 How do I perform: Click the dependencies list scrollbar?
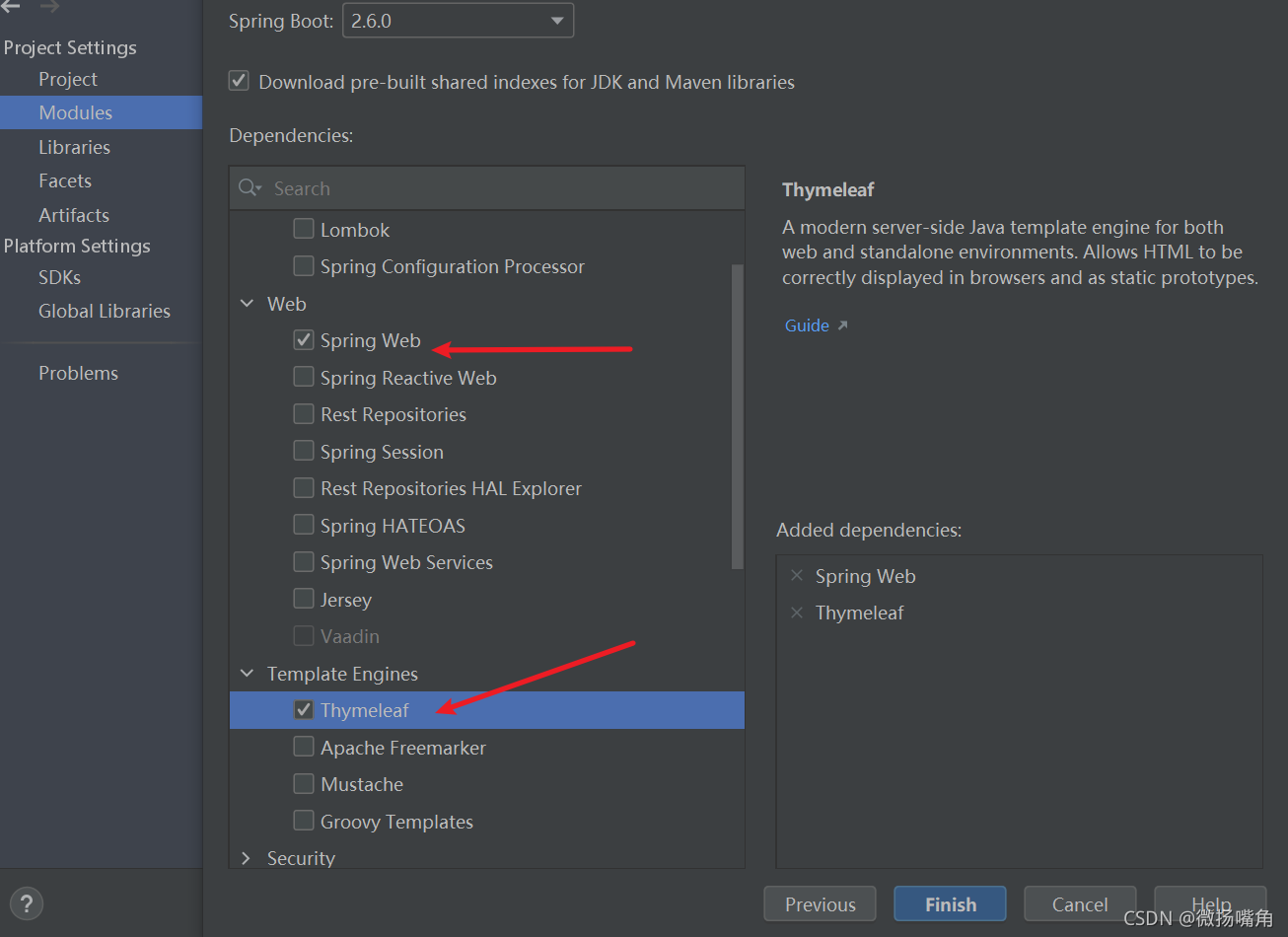coord(738,416)
